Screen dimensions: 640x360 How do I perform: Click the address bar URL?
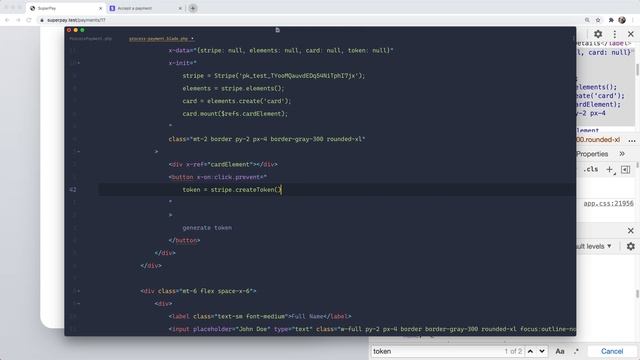[x=76, y=20]
